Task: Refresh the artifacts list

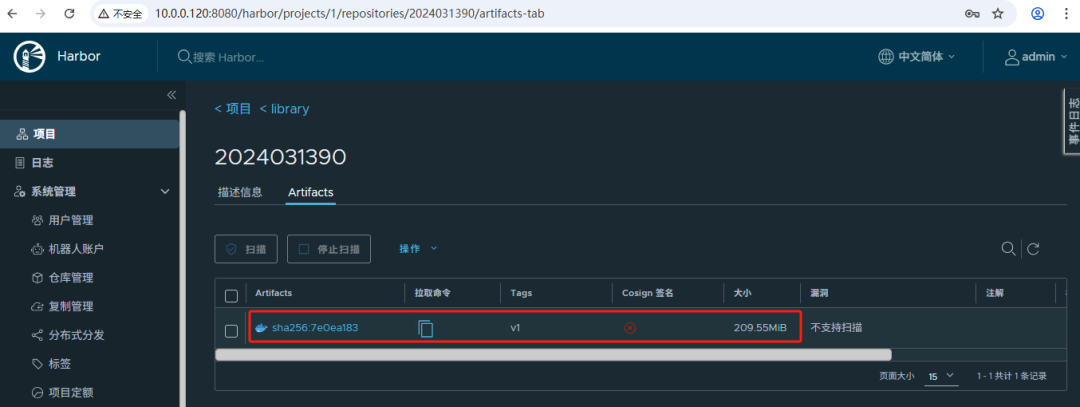Action: point(1033,249)
